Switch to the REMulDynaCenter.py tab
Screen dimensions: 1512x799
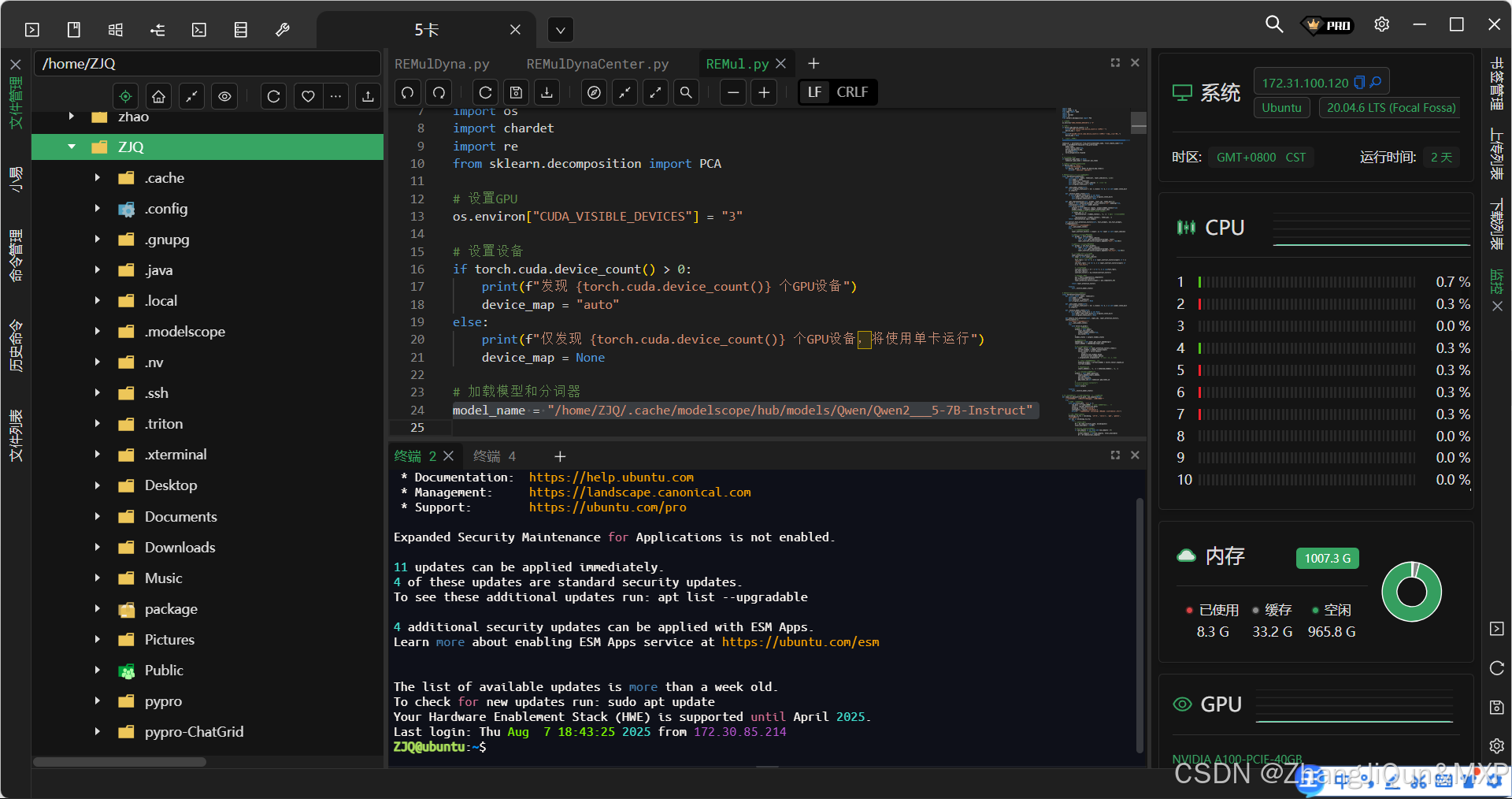click(x=597, y=64)
